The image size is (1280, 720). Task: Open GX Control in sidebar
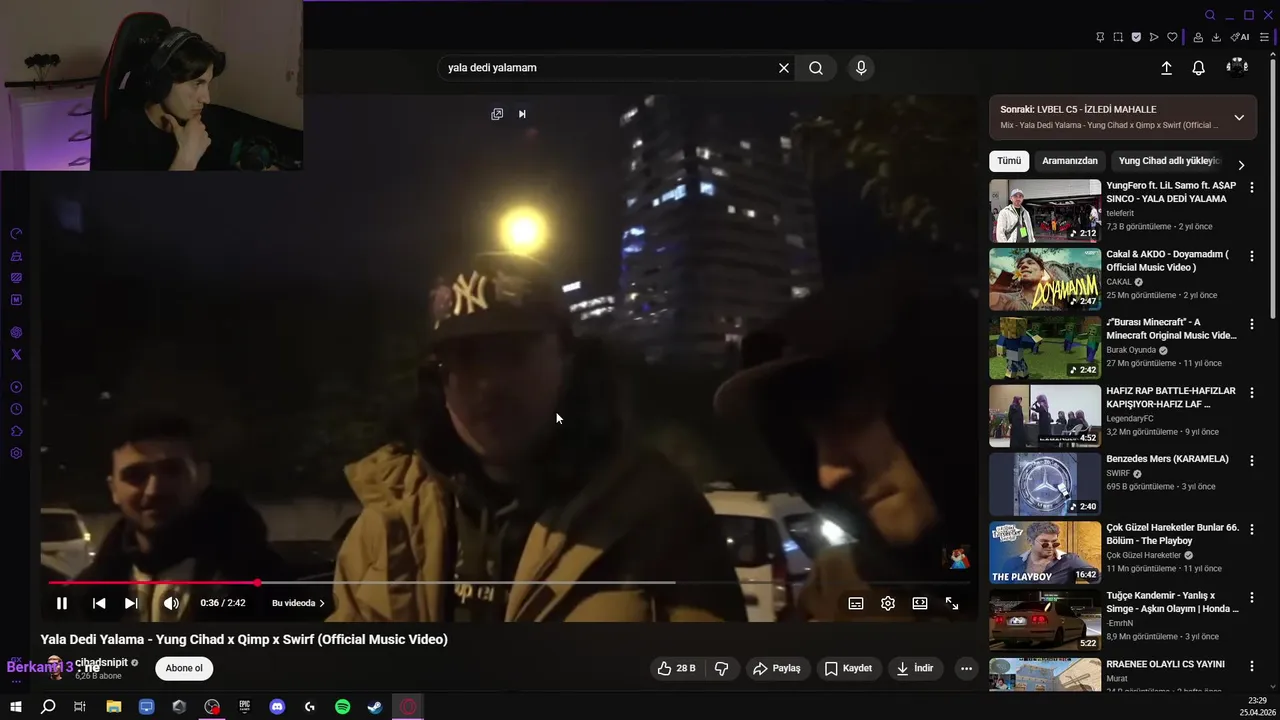pyautogui.click(x=16, y=234)
